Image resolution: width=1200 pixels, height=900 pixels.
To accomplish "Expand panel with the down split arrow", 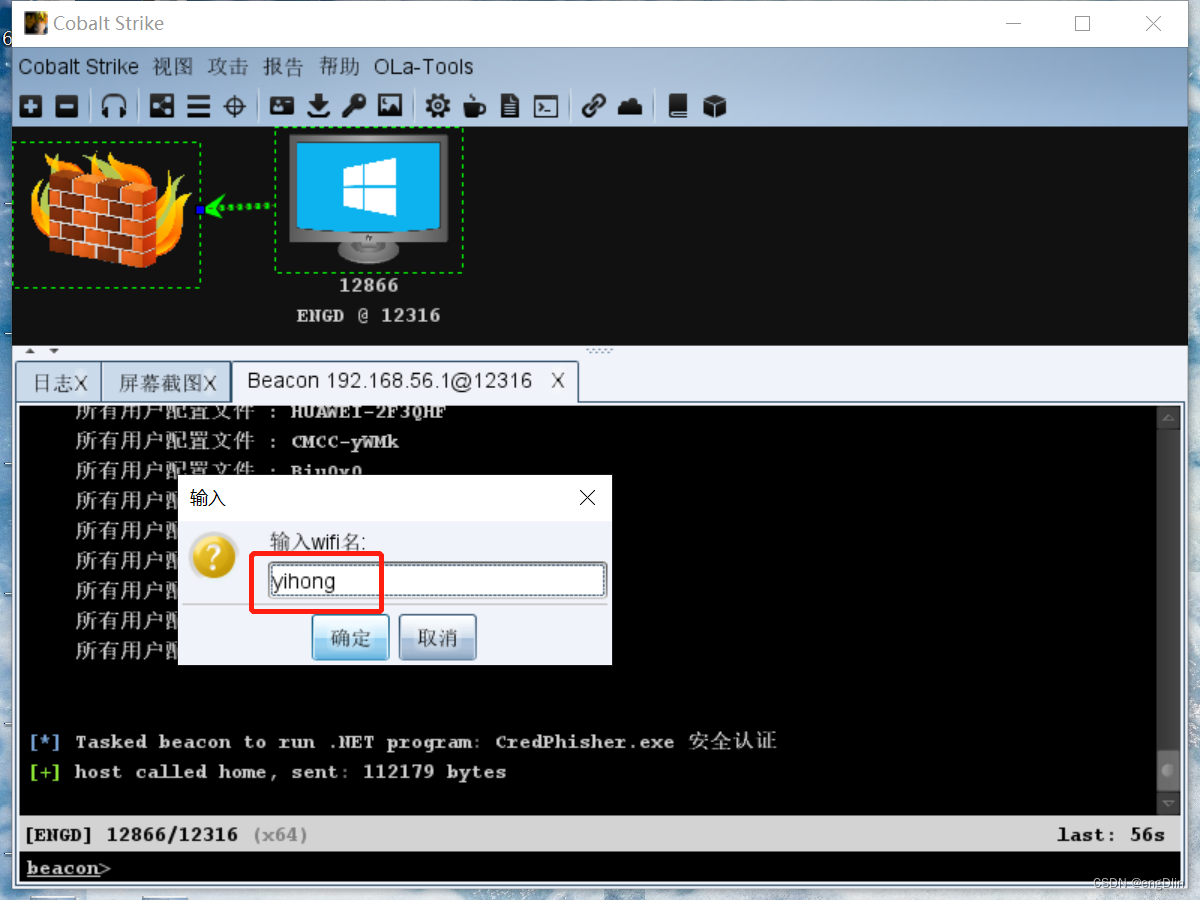I will pyautogui.click(x=53, y=351).
